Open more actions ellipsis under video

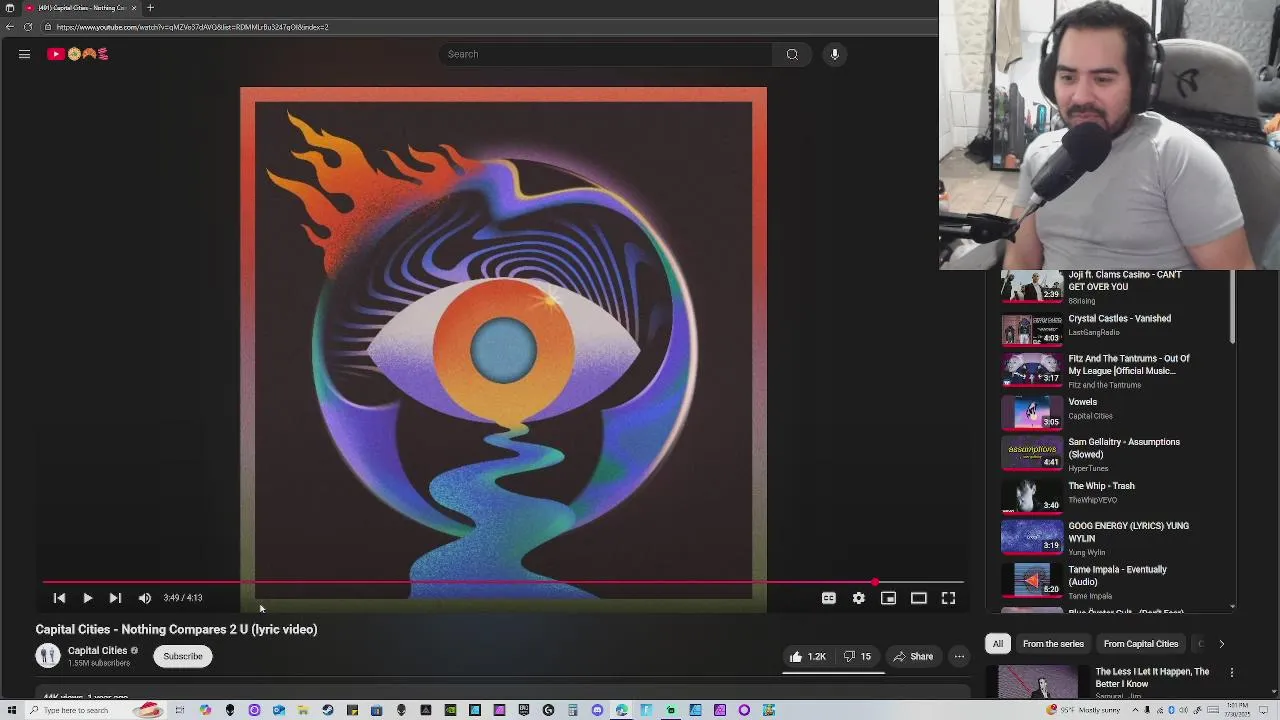[959, 657]
